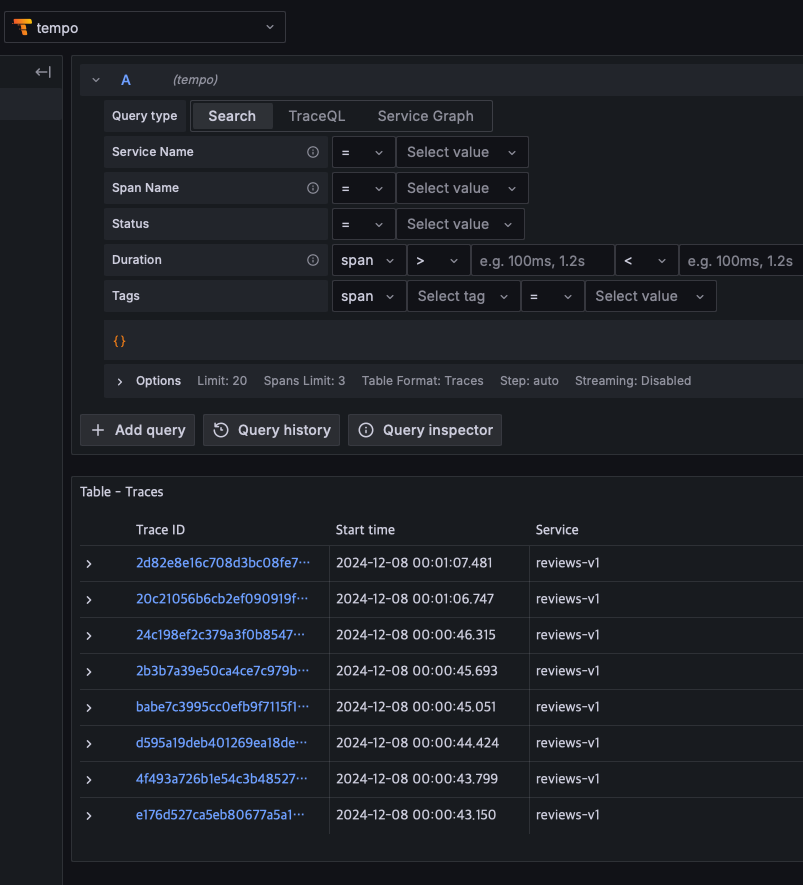Select the Search query type
803x885 pixels.
point(232,116)
